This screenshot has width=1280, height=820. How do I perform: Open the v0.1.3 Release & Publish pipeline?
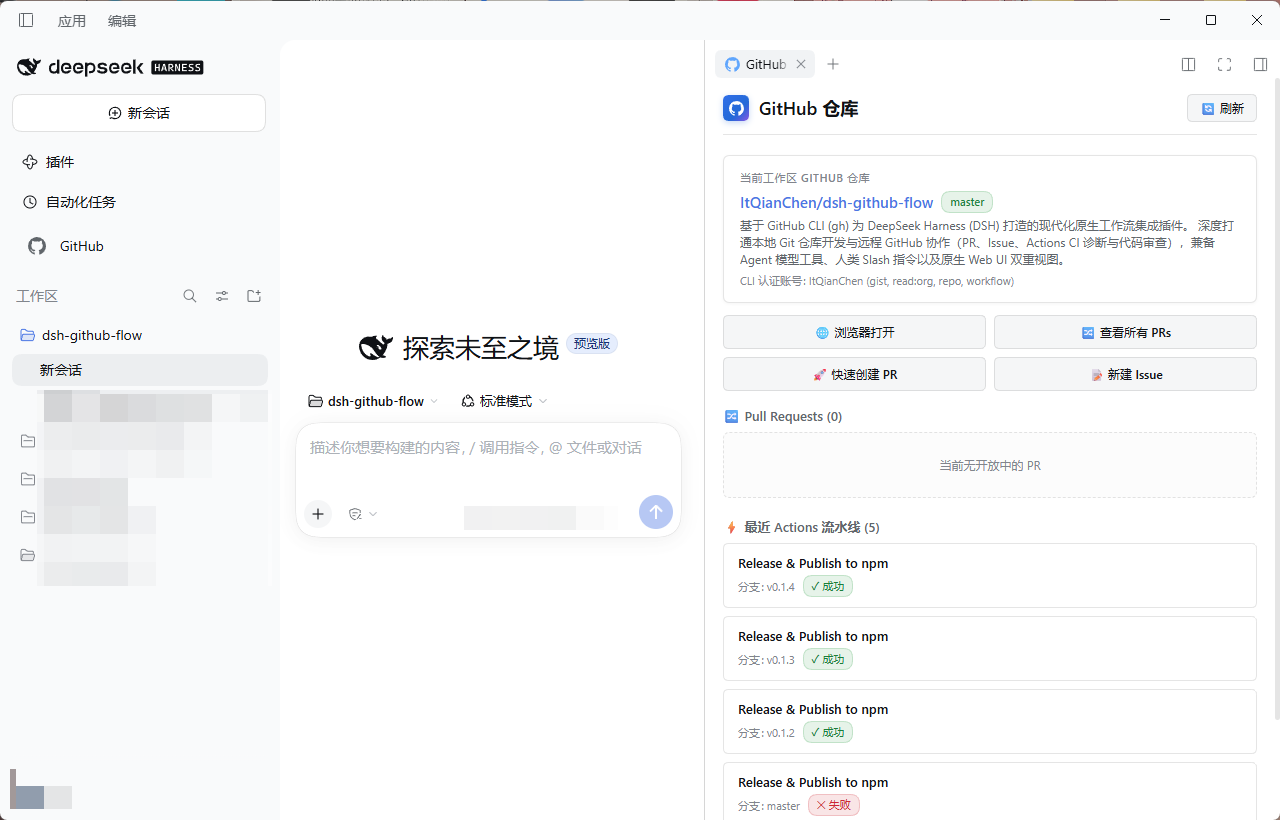click(990, 648)
